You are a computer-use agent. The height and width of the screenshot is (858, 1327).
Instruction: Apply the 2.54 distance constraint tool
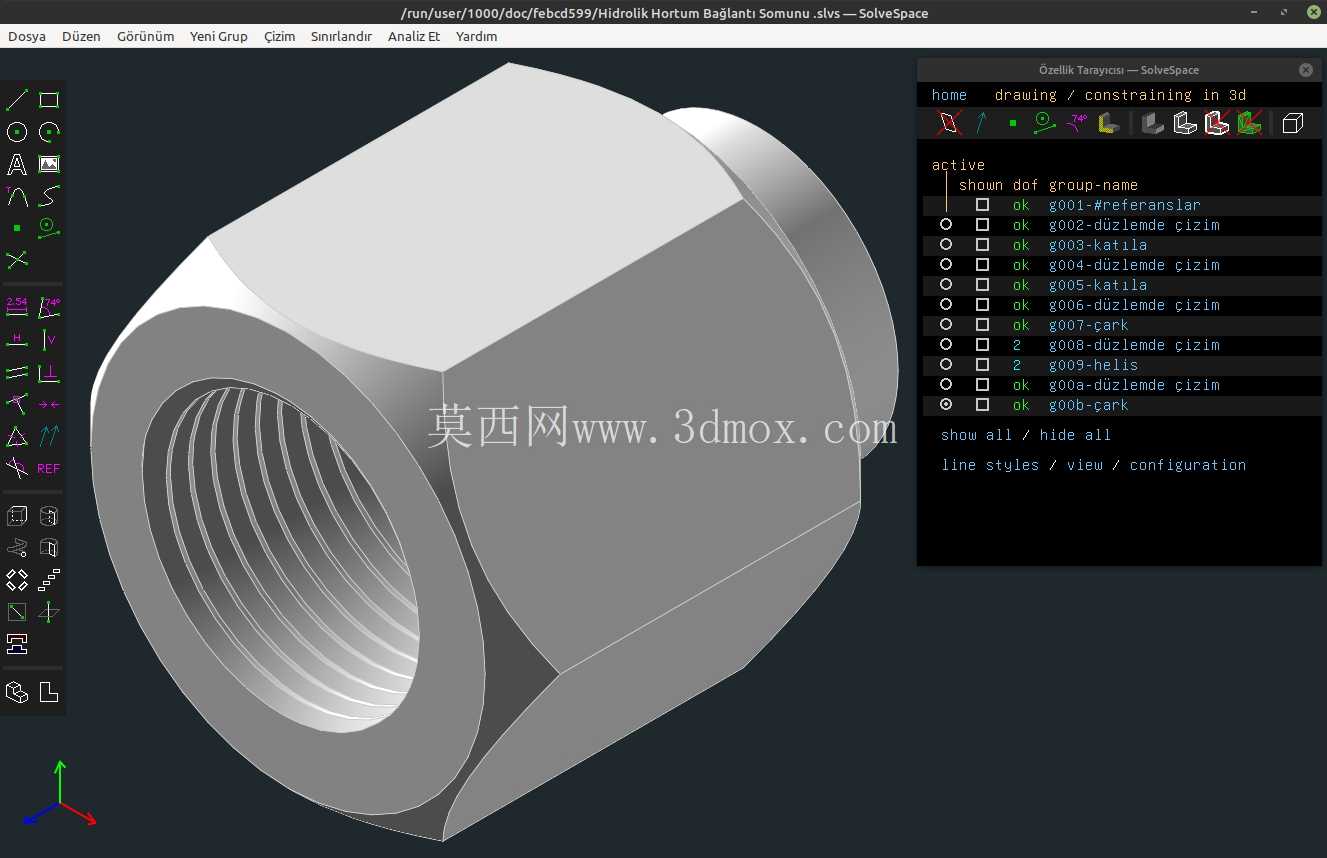click(x=17, y=307)
